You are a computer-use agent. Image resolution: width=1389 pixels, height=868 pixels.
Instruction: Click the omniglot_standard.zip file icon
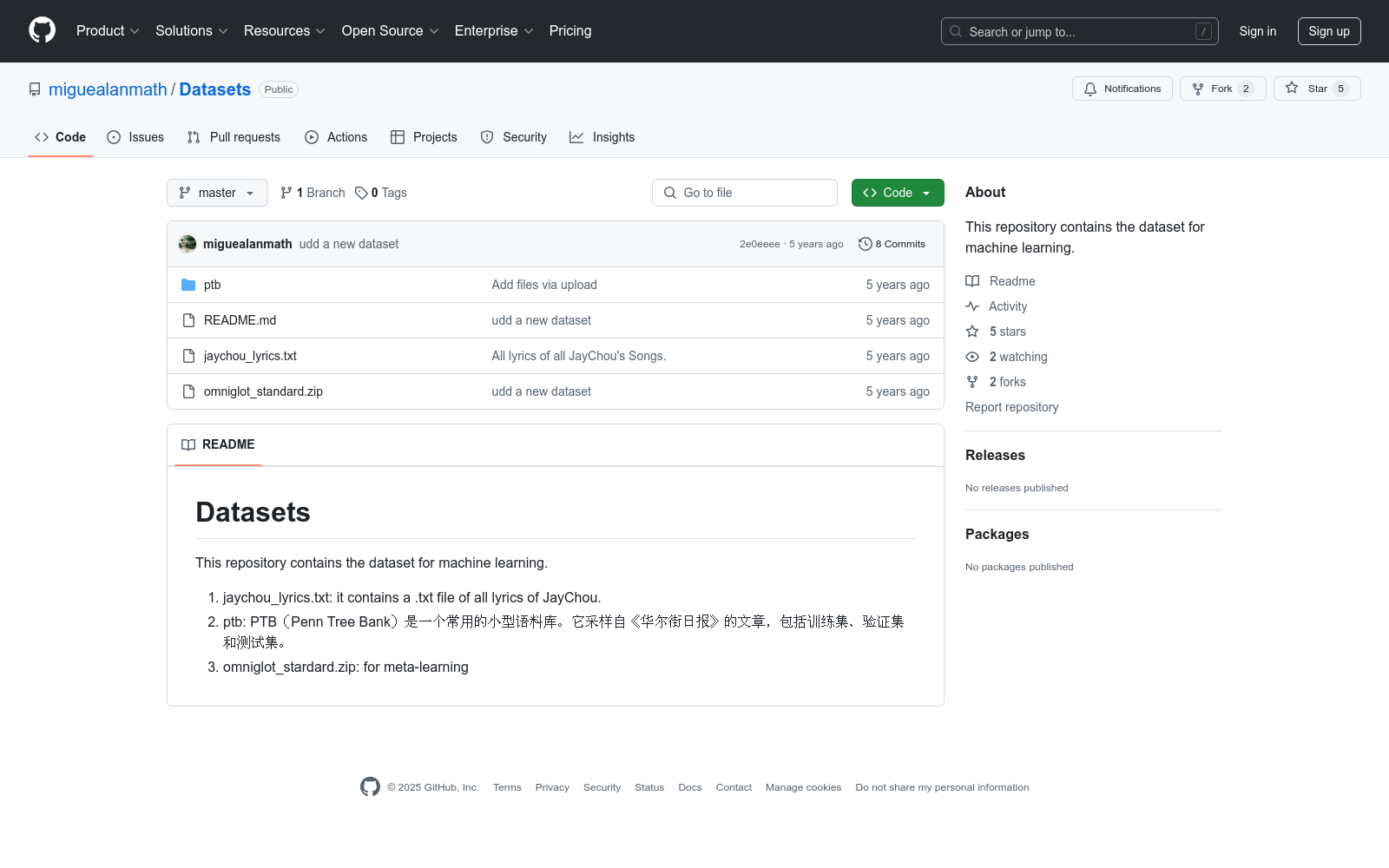point(188,391)
